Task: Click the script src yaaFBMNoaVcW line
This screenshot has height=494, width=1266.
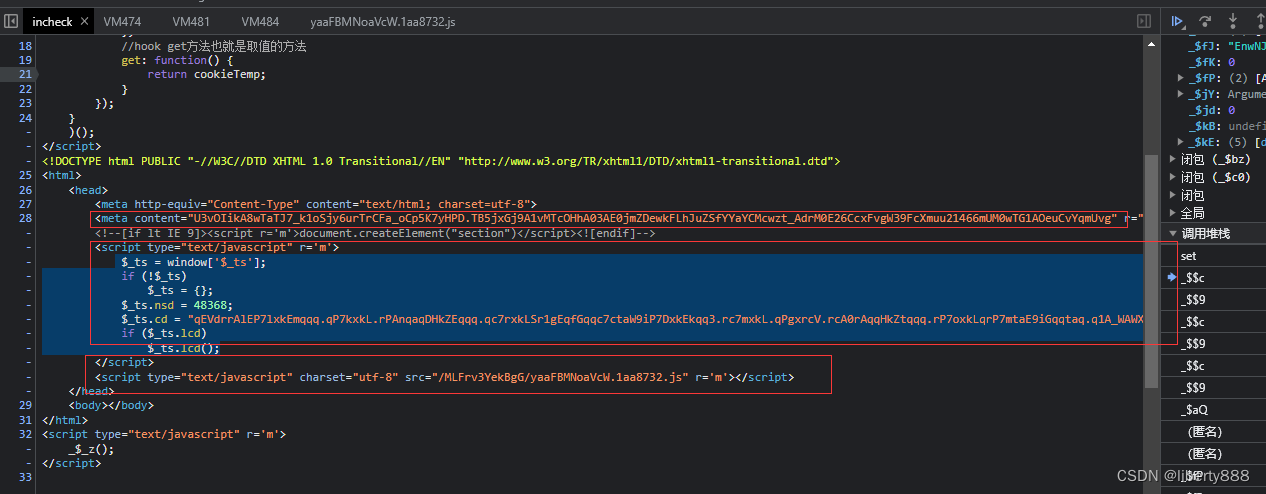Action: click(444, 377)
